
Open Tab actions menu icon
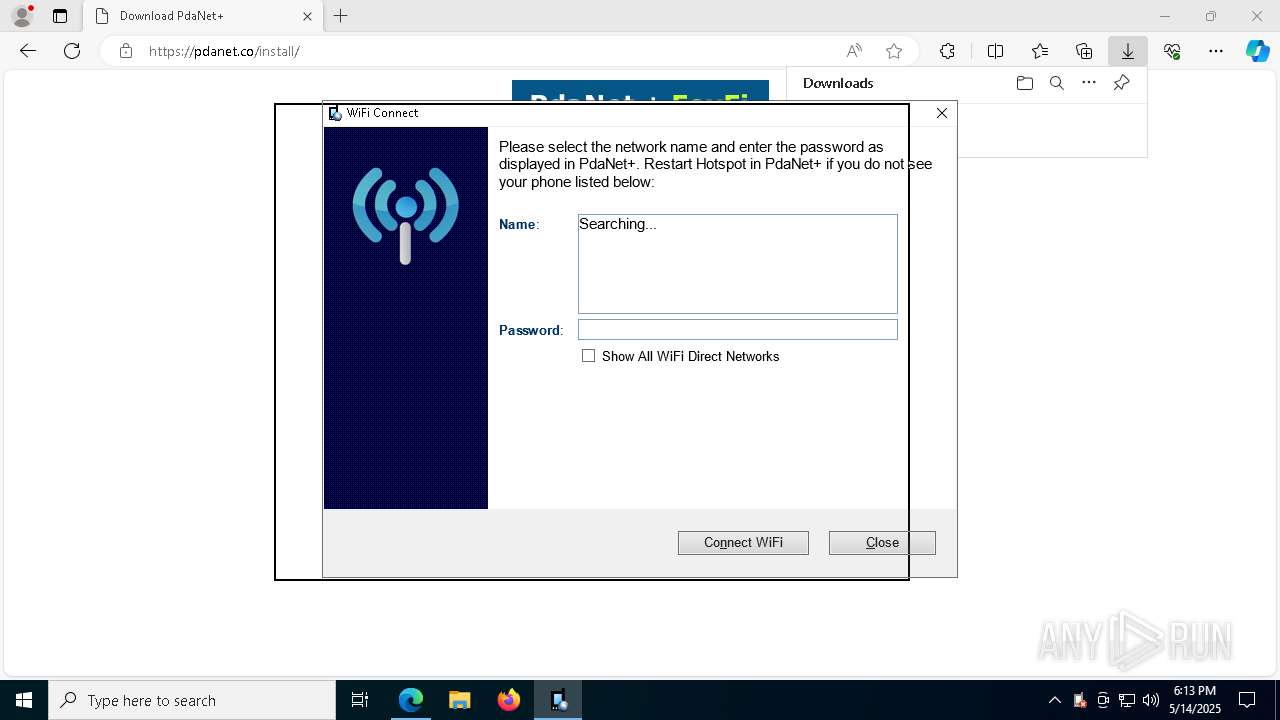60,16
